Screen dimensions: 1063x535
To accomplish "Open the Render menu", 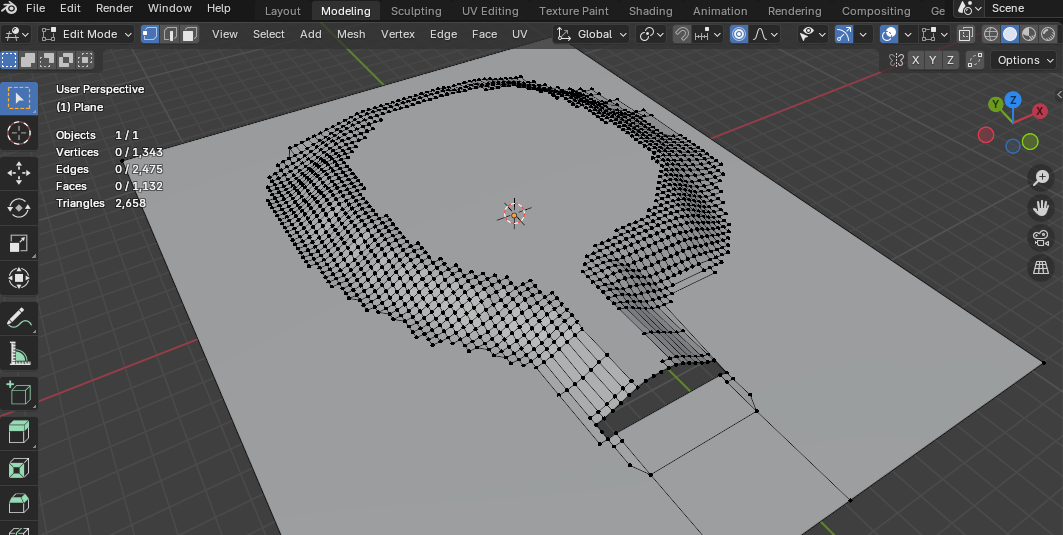I will [x=115, y=9].
